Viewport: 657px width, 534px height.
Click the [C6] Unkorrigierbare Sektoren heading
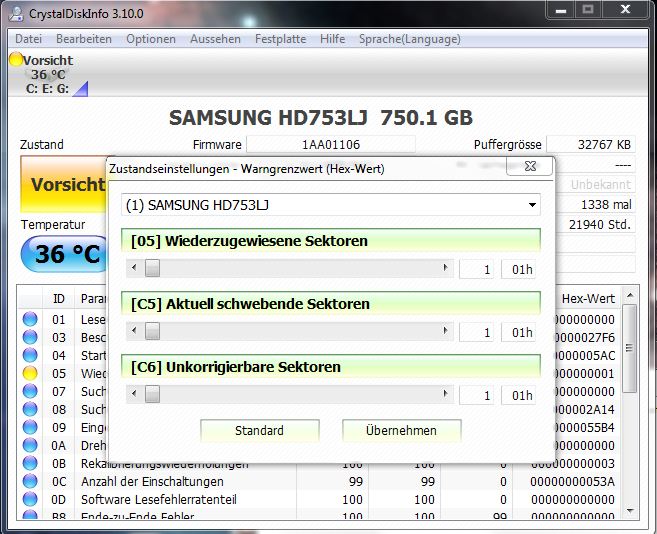tap(331, 367)
